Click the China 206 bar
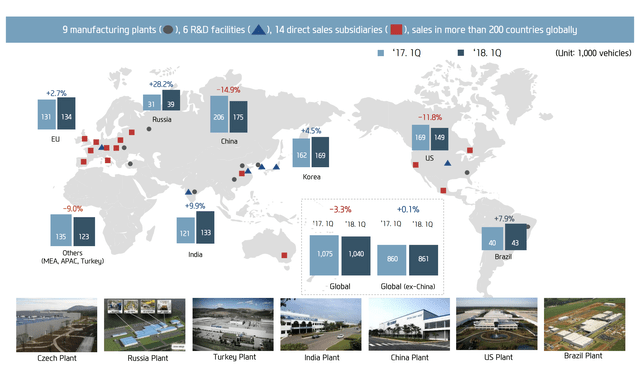Screen dimensions: 640x365 click(219, 114)
